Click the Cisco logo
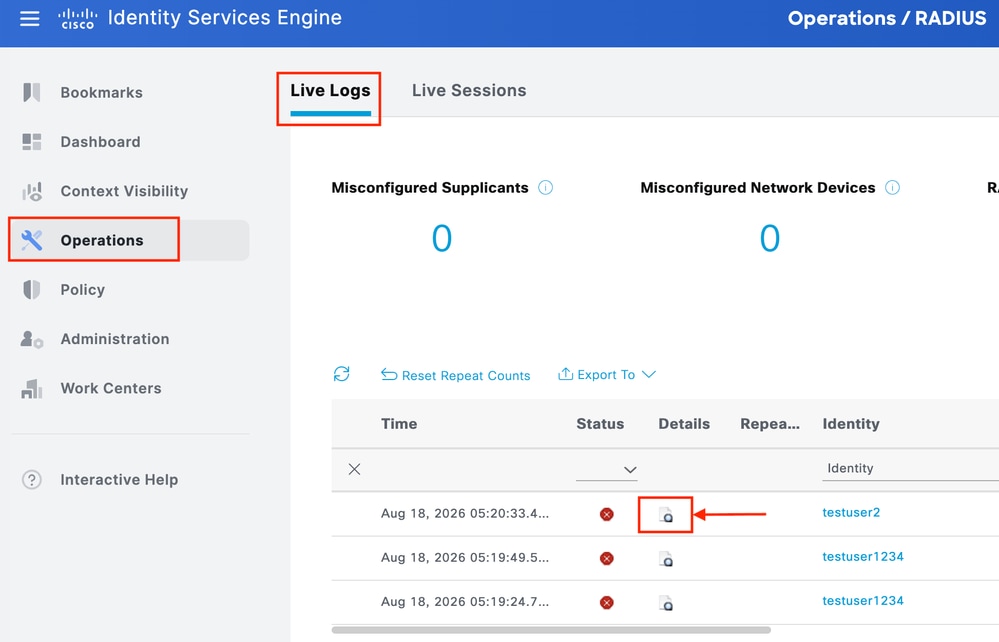 point(77,18)
